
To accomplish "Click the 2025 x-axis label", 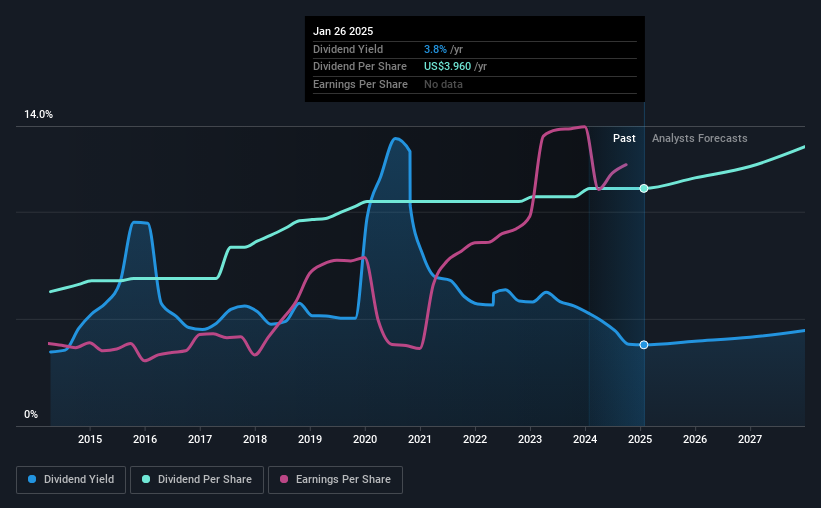I will tap(640, 439).
